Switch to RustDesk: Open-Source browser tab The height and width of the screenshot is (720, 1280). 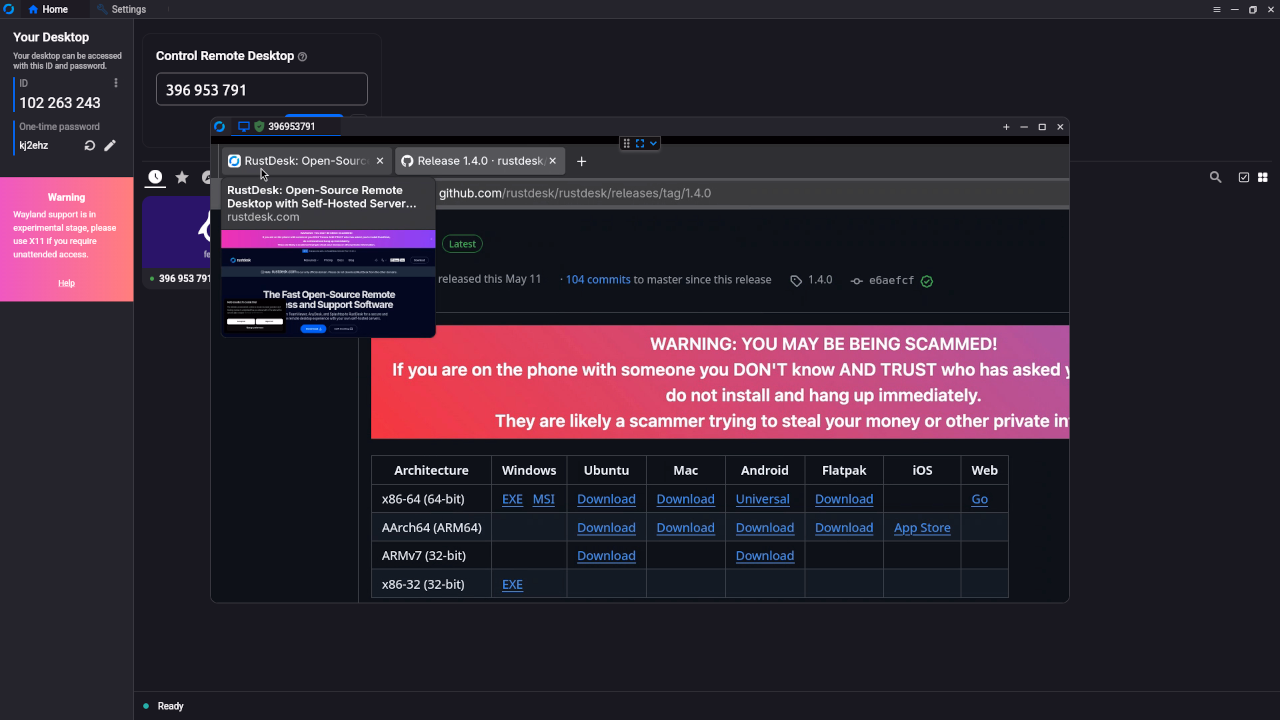coord(305,161)
